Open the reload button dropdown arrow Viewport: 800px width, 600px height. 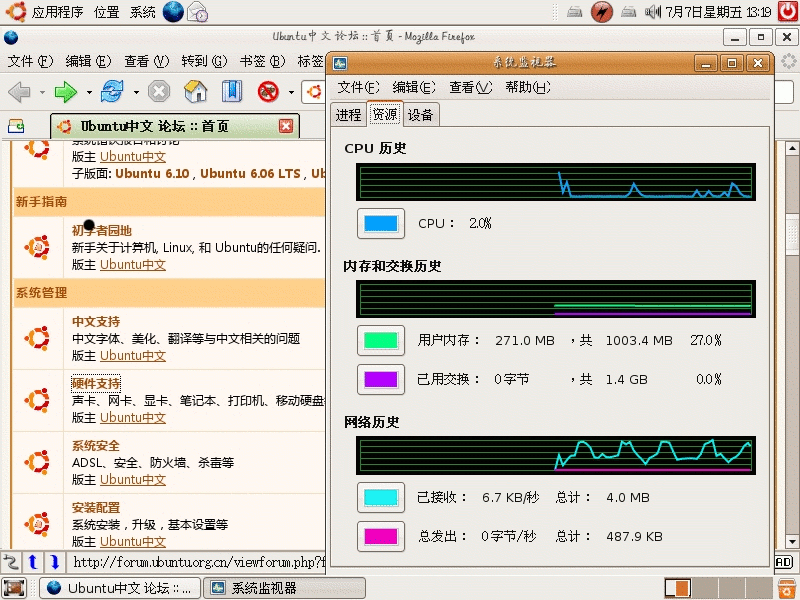tap(136, 93)
